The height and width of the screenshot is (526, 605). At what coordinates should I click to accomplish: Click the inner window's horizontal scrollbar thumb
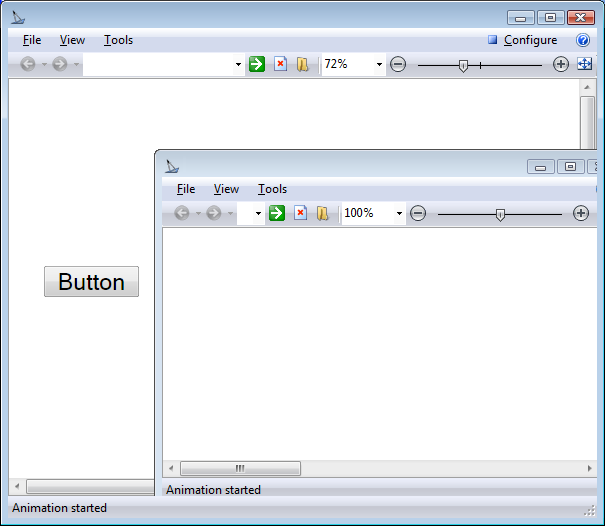point(240,468)
